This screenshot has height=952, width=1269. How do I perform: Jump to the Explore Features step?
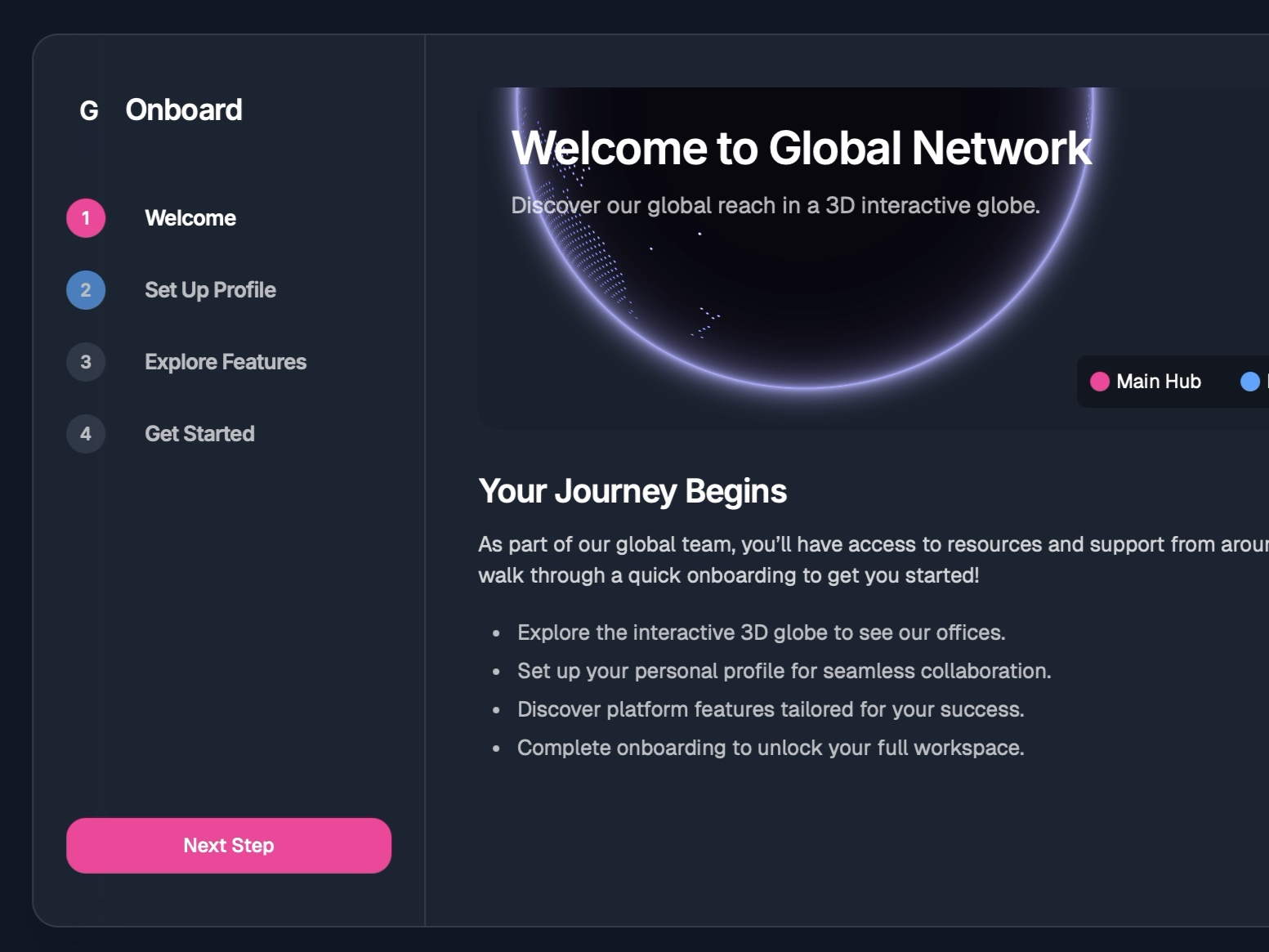point(226,362)
